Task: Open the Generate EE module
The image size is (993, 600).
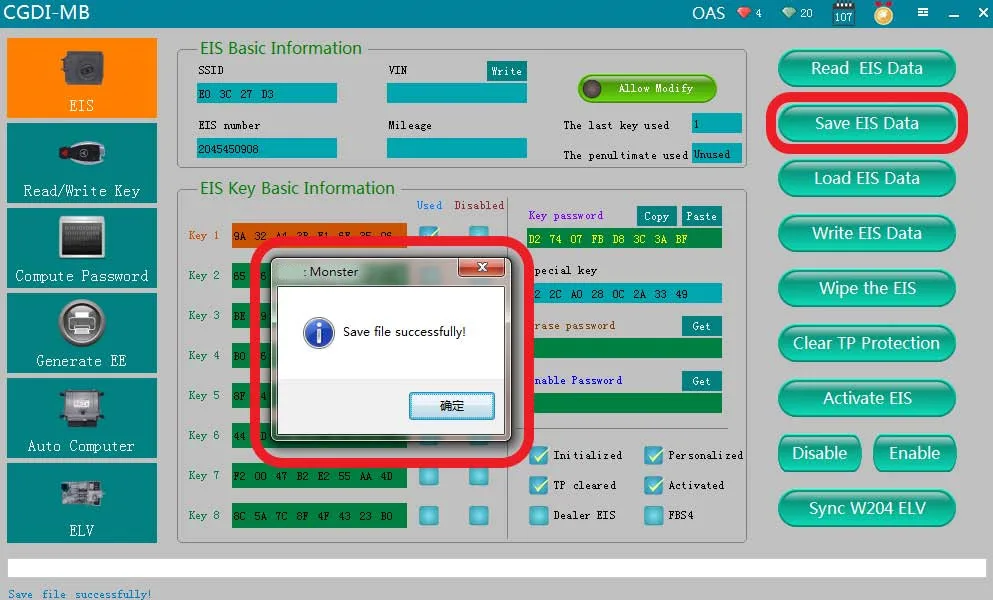Action: pos(82,333)
